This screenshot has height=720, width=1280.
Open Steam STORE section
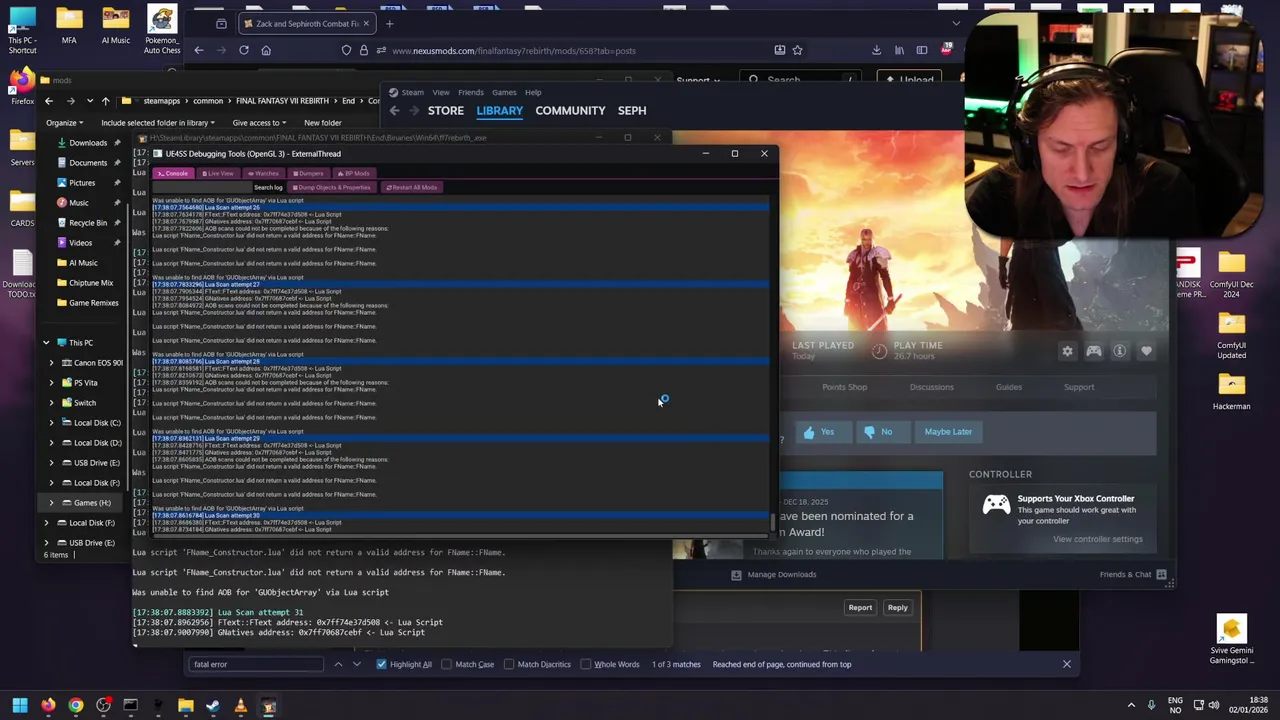click(446, 111)
